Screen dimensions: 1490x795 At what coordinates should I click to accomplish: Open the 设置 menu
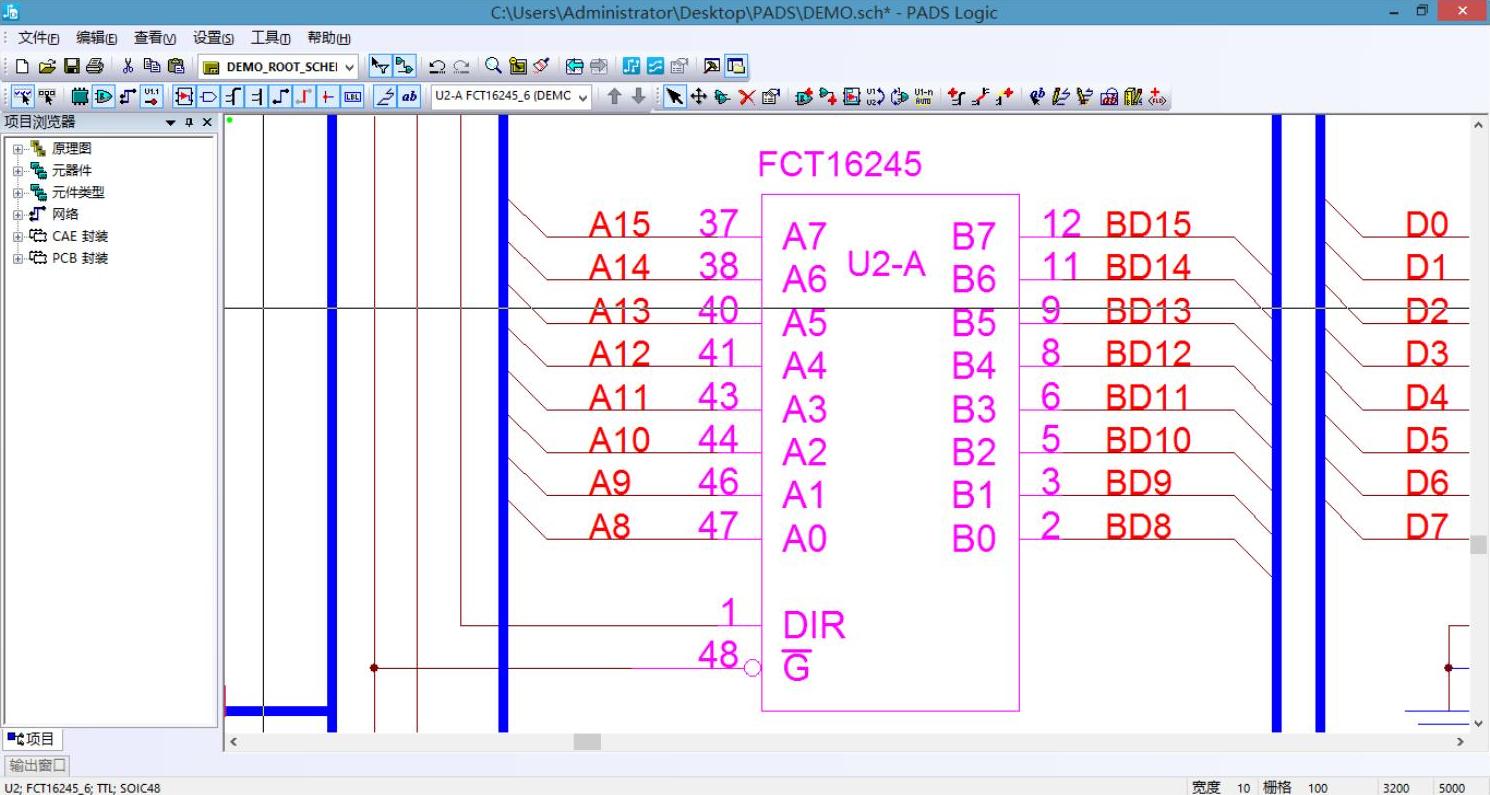[x=213, y=38]
